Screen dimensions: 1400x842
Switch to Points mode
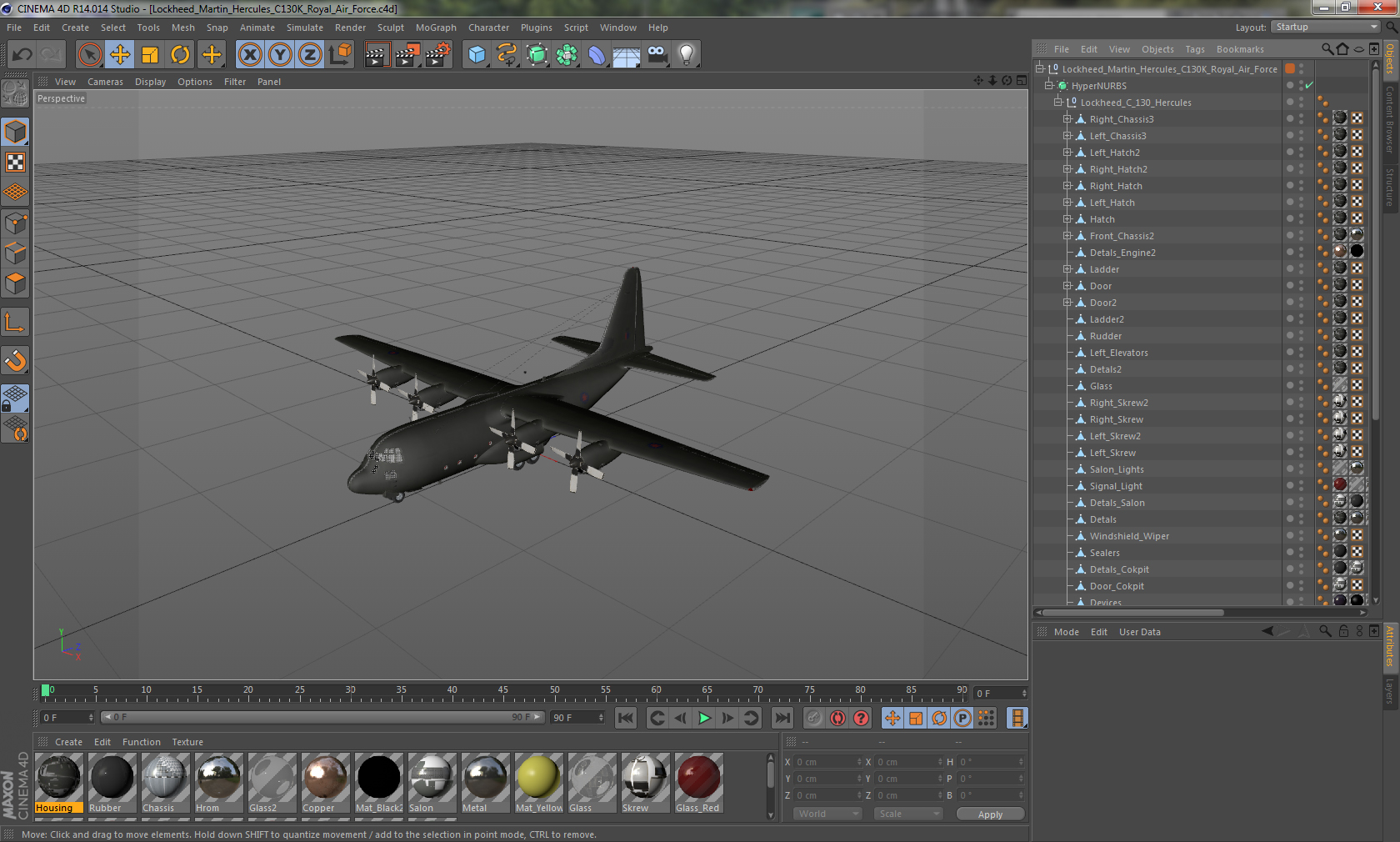(x=15, y=223)
